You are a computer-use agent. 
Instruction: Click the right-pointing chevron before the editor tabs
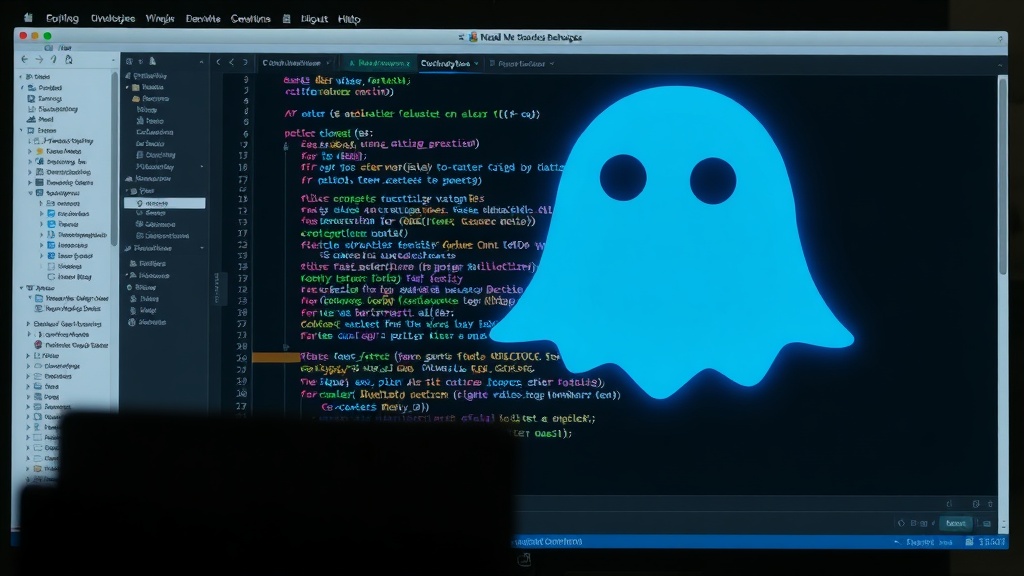pos(245,63)
